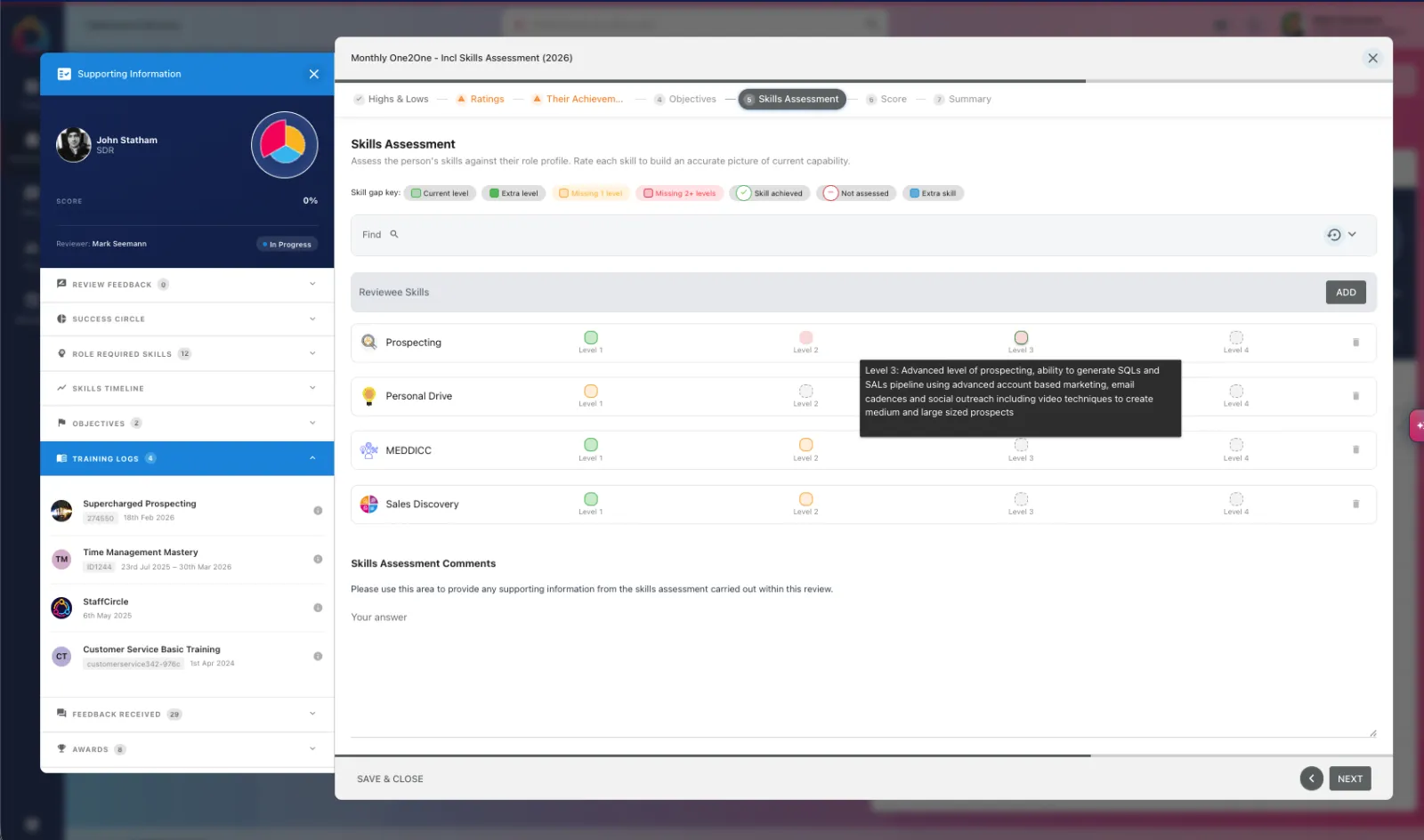This screenshot has width=1424, height=840.
Task: Click the In Progress status badge
Action: pyautogui.click(x=287, y=244)
